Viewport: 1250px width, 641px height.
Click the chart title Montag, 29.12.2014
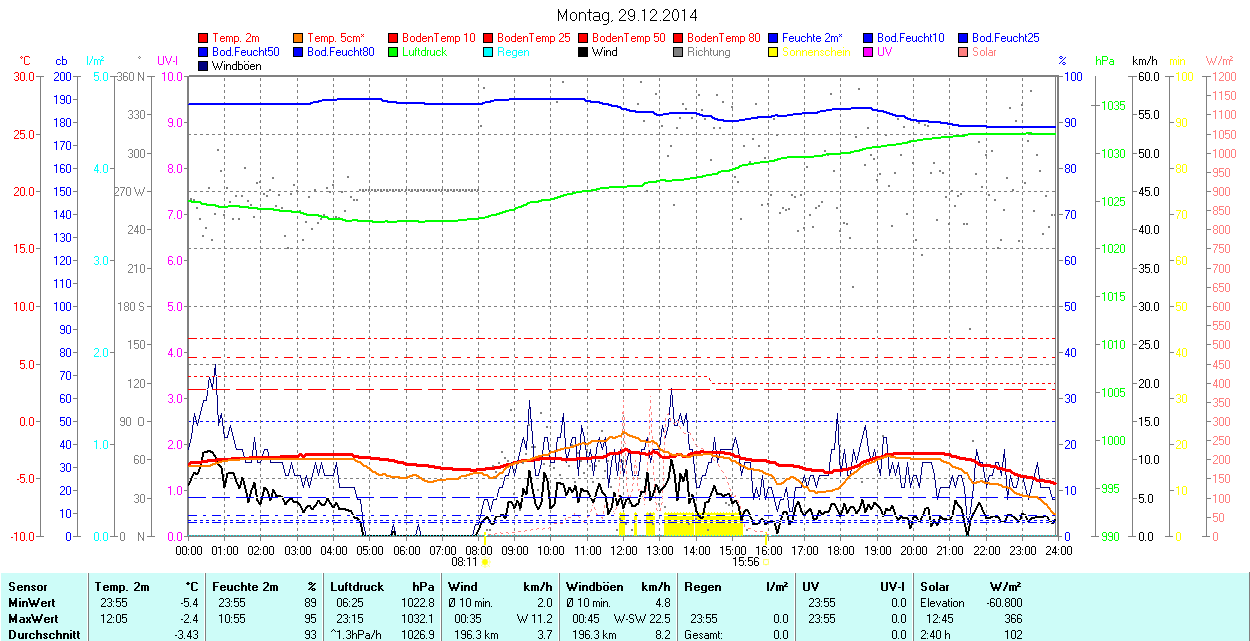[x=626, y=15]
